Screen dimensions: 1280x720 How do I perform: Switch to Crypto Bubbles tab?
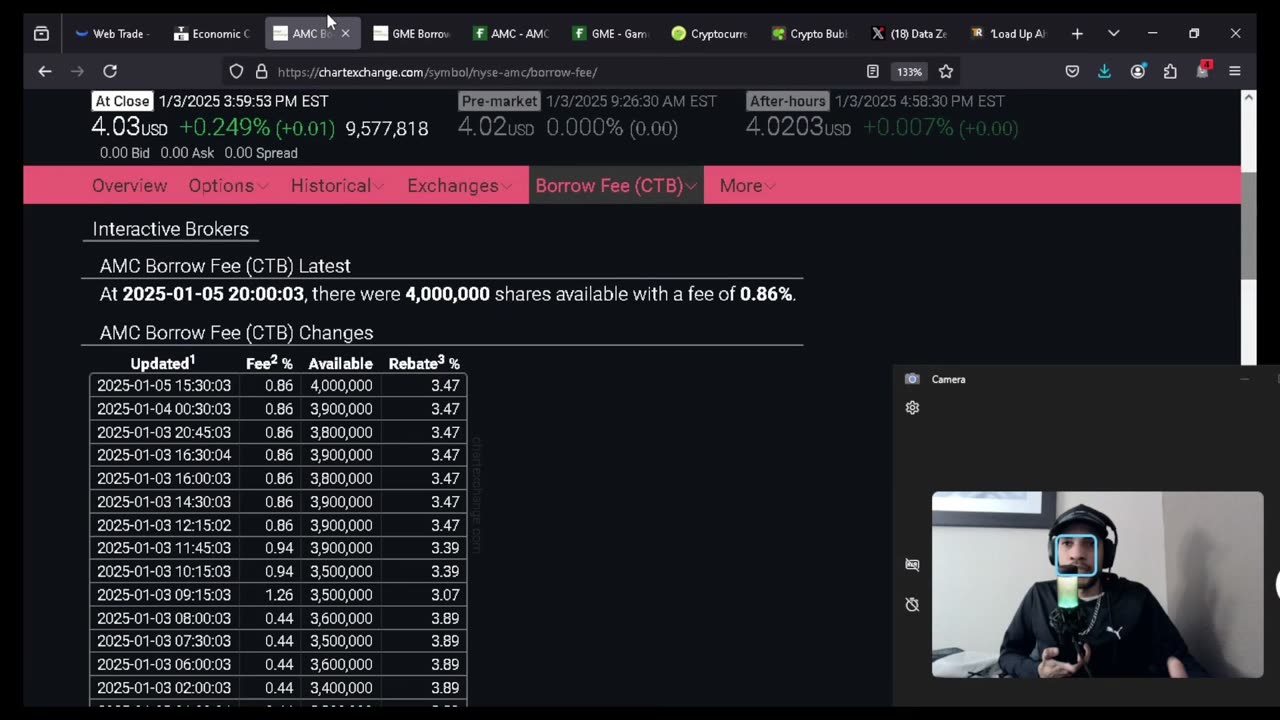810,34
